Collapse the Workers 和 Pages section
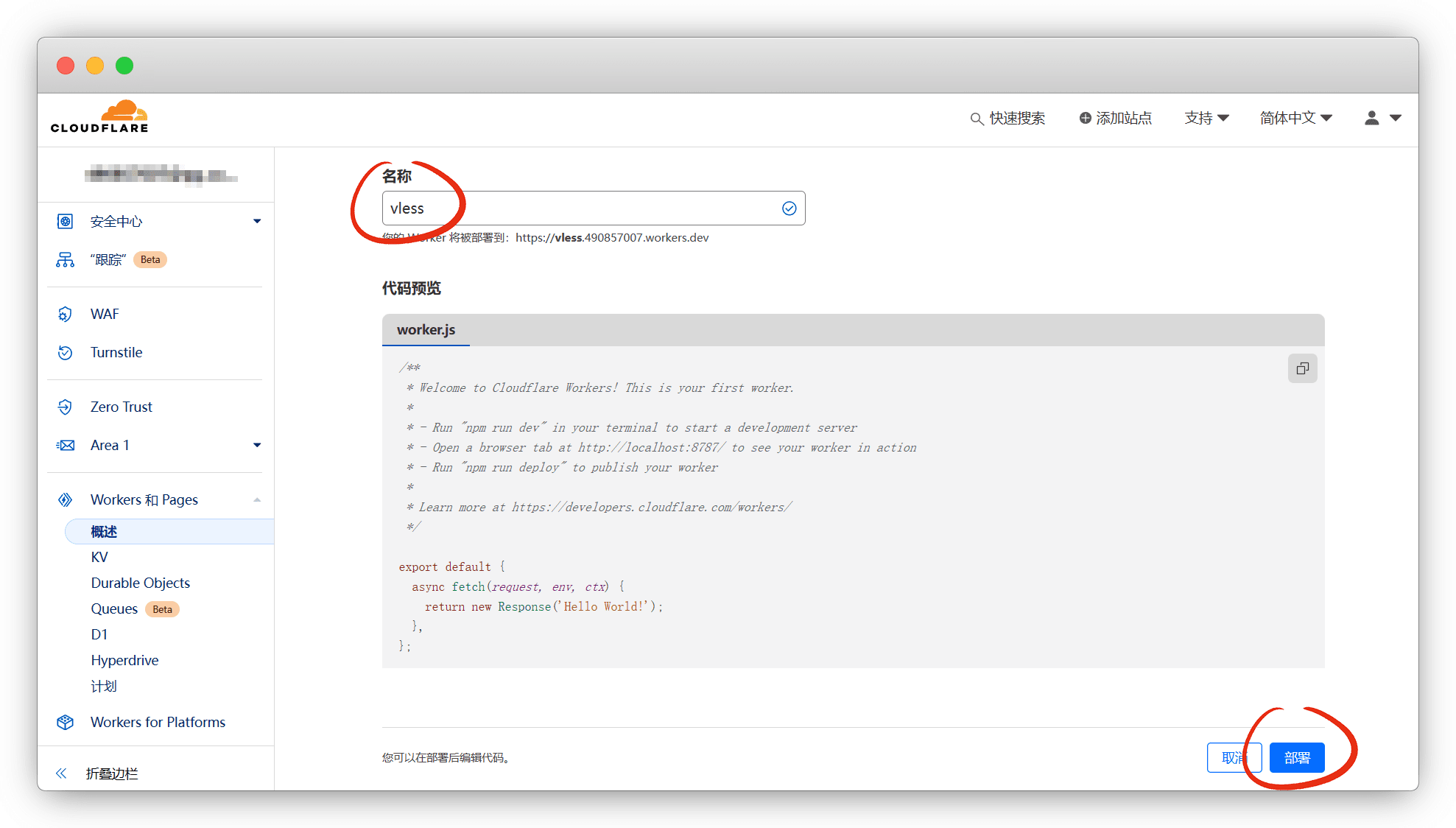This screenshot has width=1456, height=828. click(x=257, y=500)
